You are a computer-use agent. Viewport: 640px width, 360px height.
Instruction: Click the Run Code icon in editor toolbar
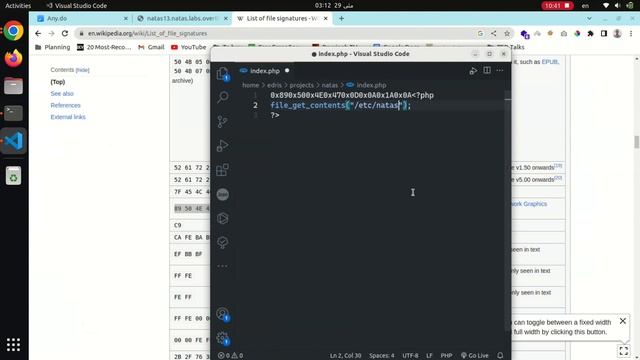pos(473,71)
